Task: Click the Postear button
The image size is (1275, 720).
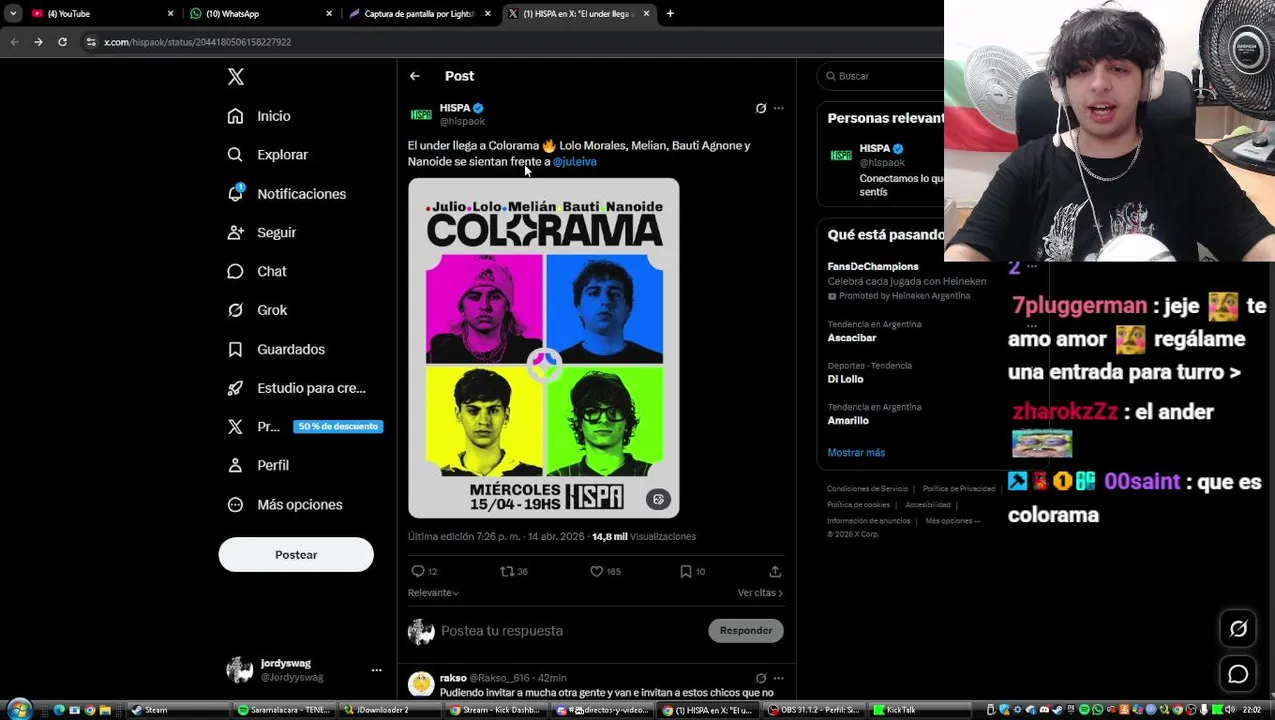Action: (296, 555)
